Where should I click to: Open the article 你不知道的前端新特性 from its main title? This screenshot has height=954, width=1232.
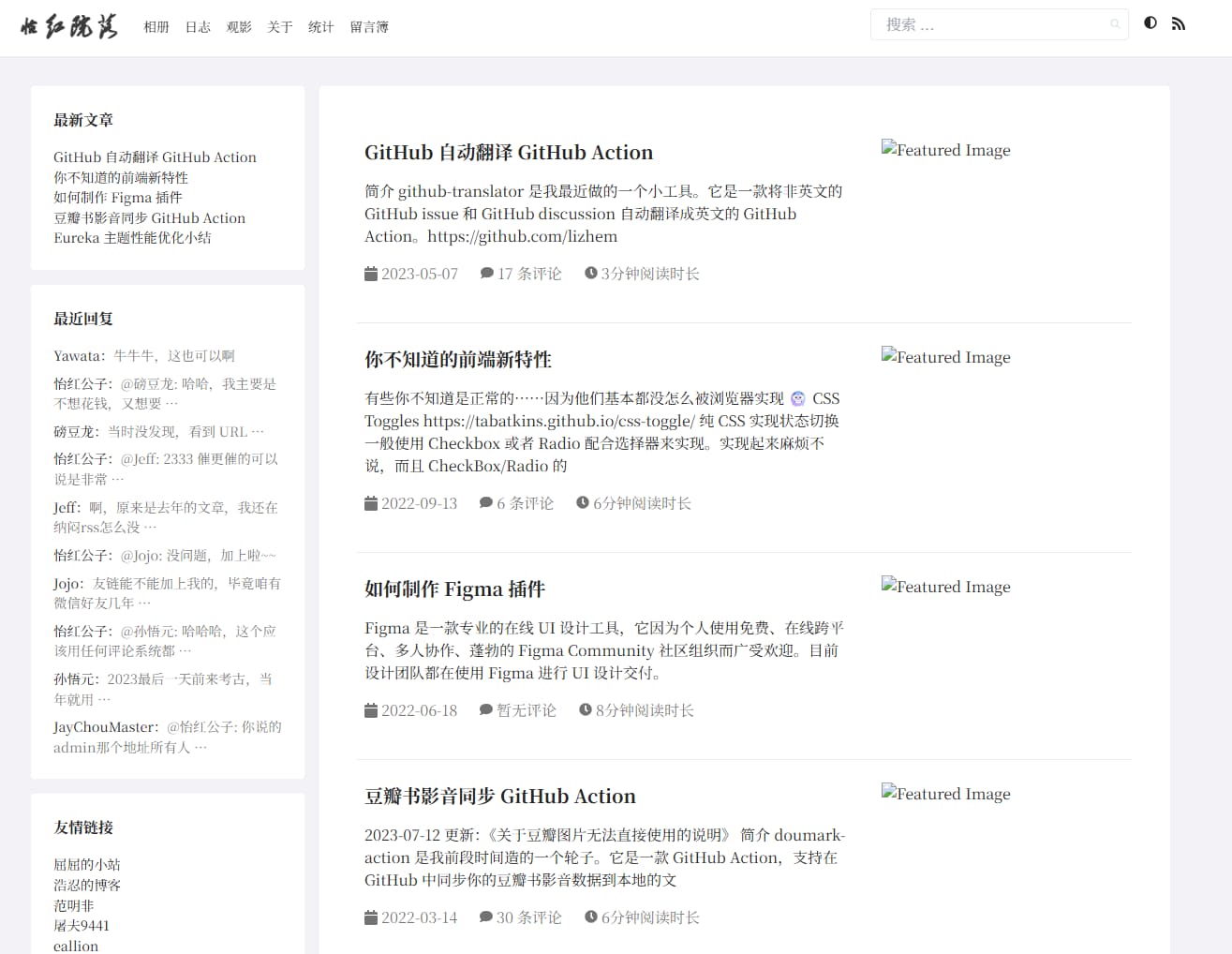pos(457,359)
